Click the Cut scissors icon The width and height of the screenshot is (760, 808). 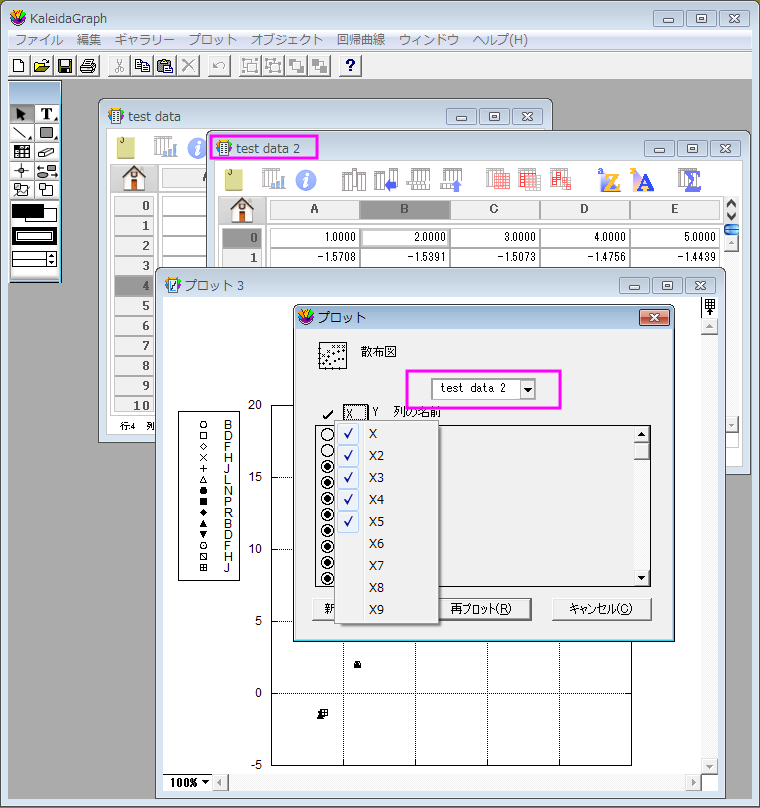pos(119,65)
